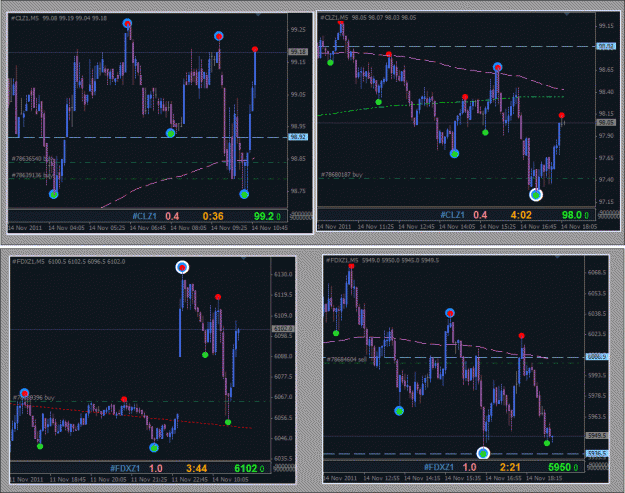Select the 6102.0 current price label

click(x=283, y=329)
